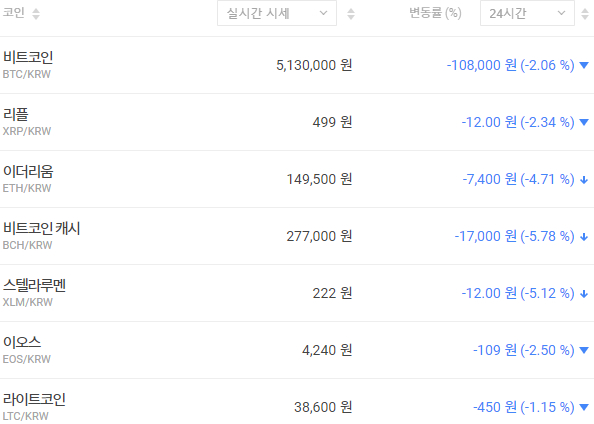Click the down arrow icon on 이더리움 row
Screen dimensions: 594x424
584,180
